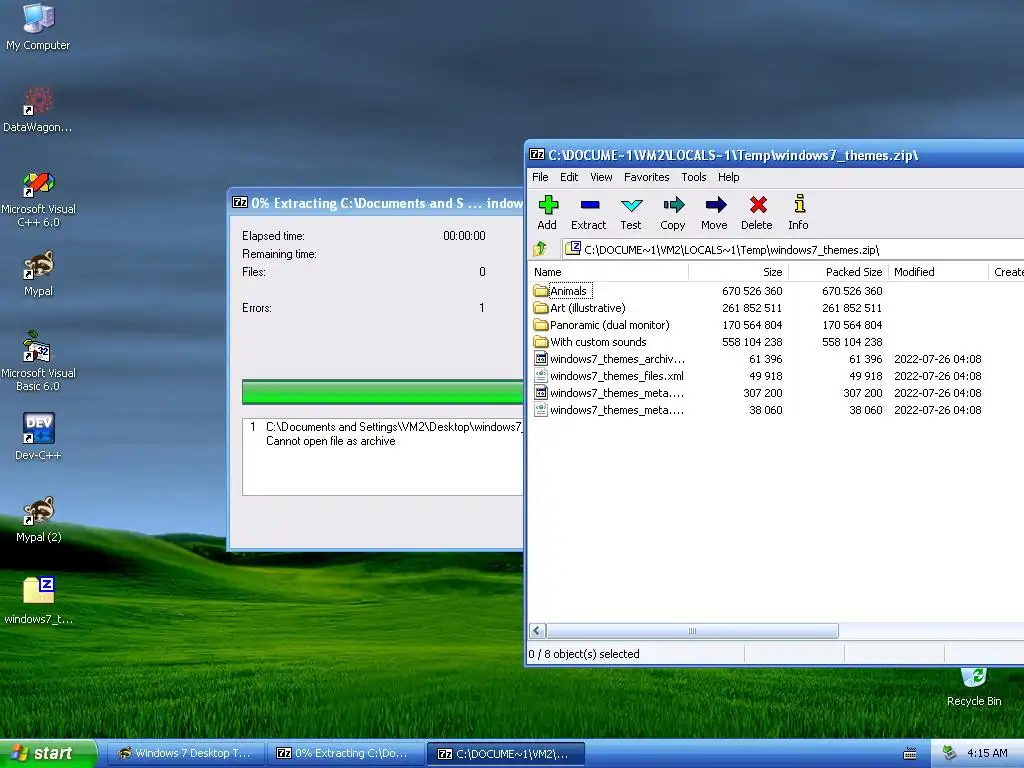Sort by the Size column header
The width and height of the screenshot is (1024, 768).
click(x=739, y=272)
